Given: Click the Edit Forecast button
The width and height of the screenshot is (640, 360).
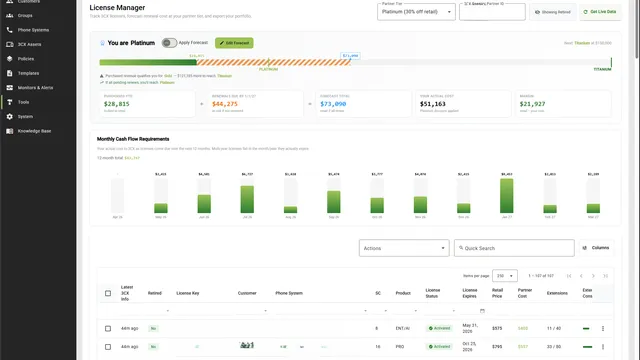Looking at the screenshot, I should point(234,43).
